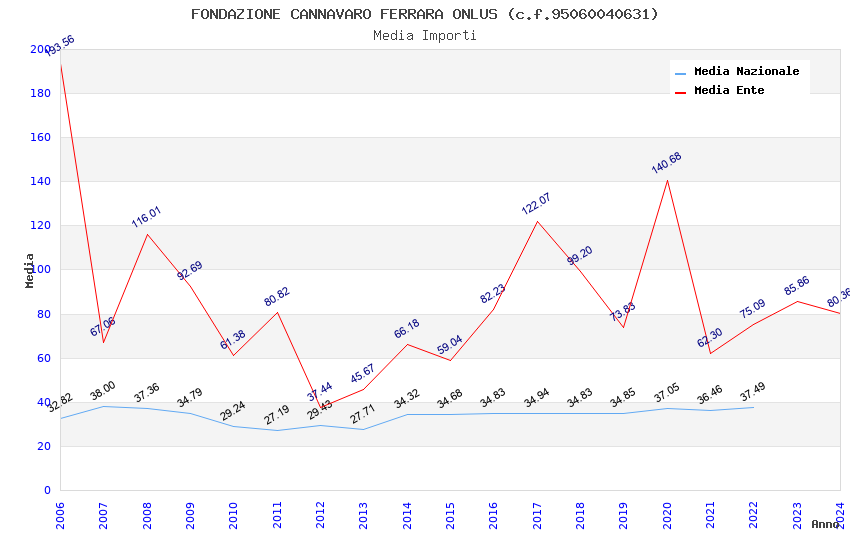This screenshot has height=550, width=850.
Task: Click the Media y-axis title
Action: (30, 270)
